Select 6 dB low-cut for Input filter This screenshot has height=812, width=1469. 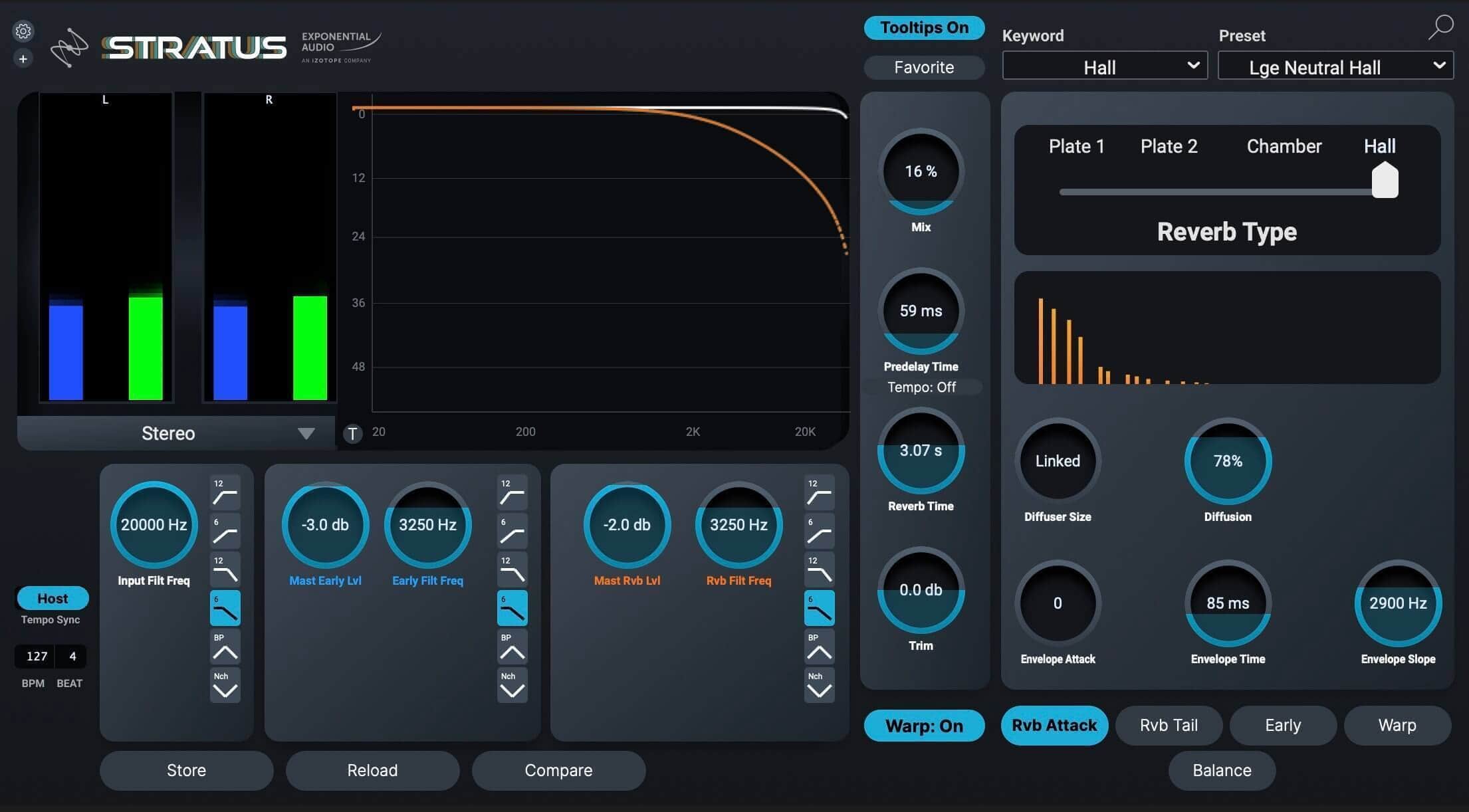point(225,530)
